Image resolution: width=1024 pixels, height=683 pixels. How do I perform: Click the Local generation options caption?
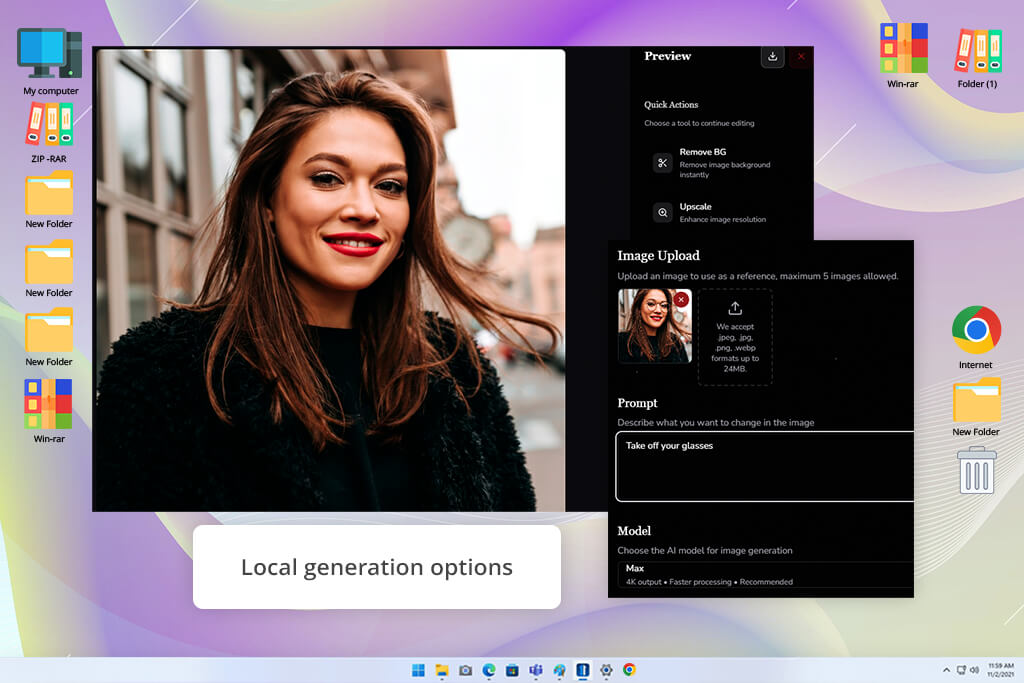[x=377, y=567]
